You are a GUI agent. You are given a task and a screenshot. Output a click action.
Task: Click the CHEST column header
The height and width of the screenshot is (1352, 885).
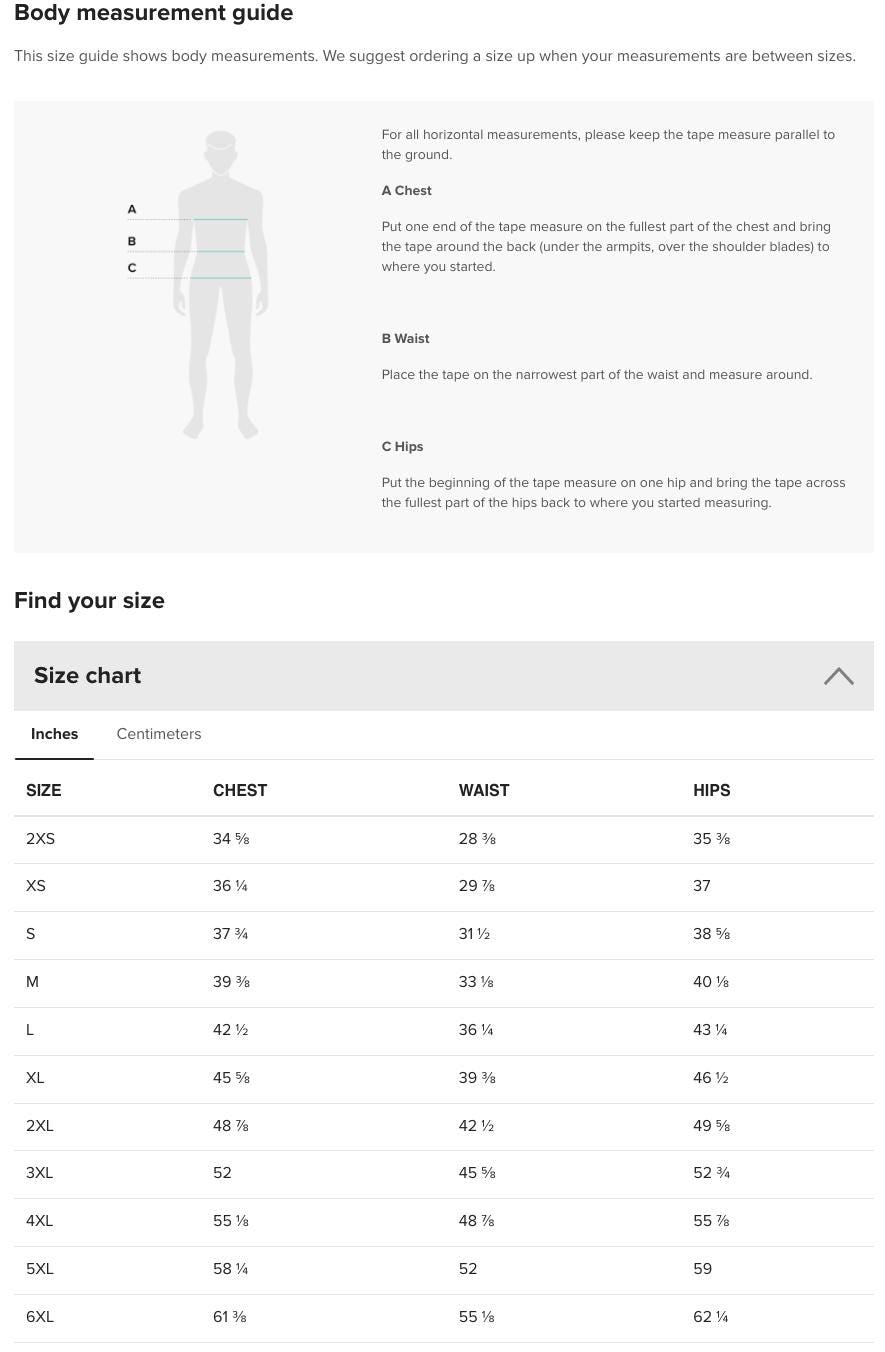click(240, 791)
